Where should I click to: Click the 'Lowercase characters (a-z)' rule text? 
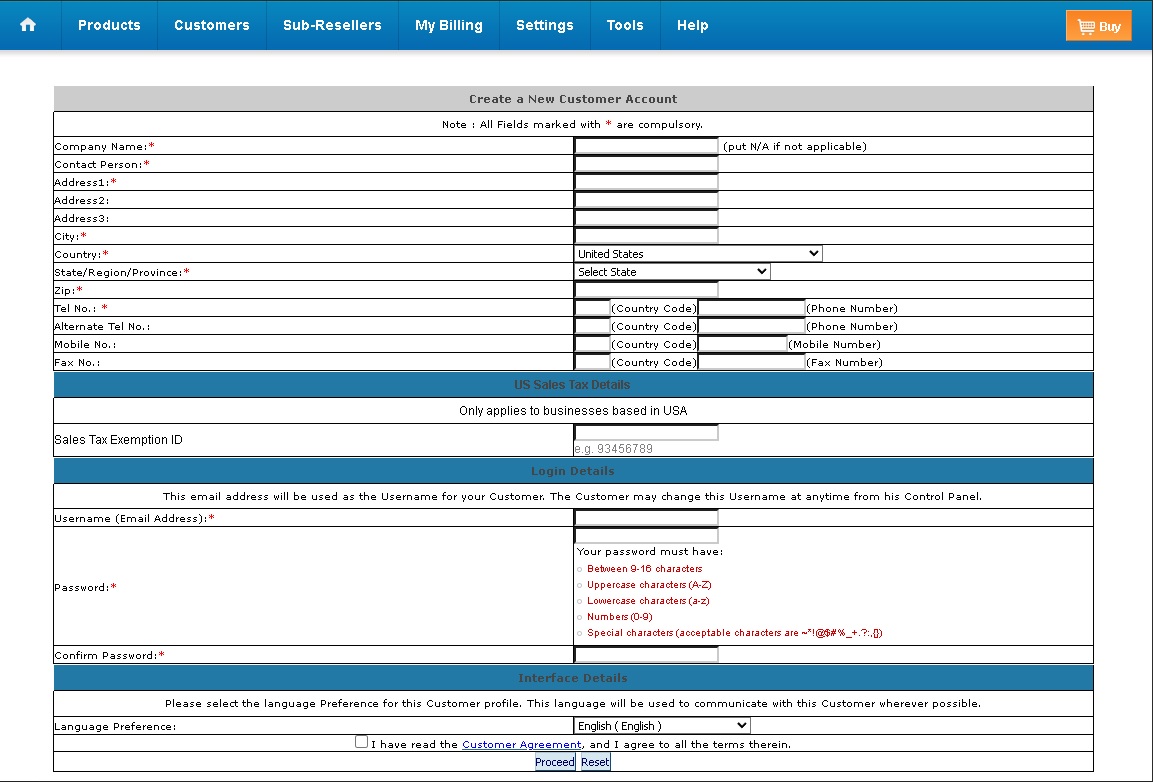648,601
